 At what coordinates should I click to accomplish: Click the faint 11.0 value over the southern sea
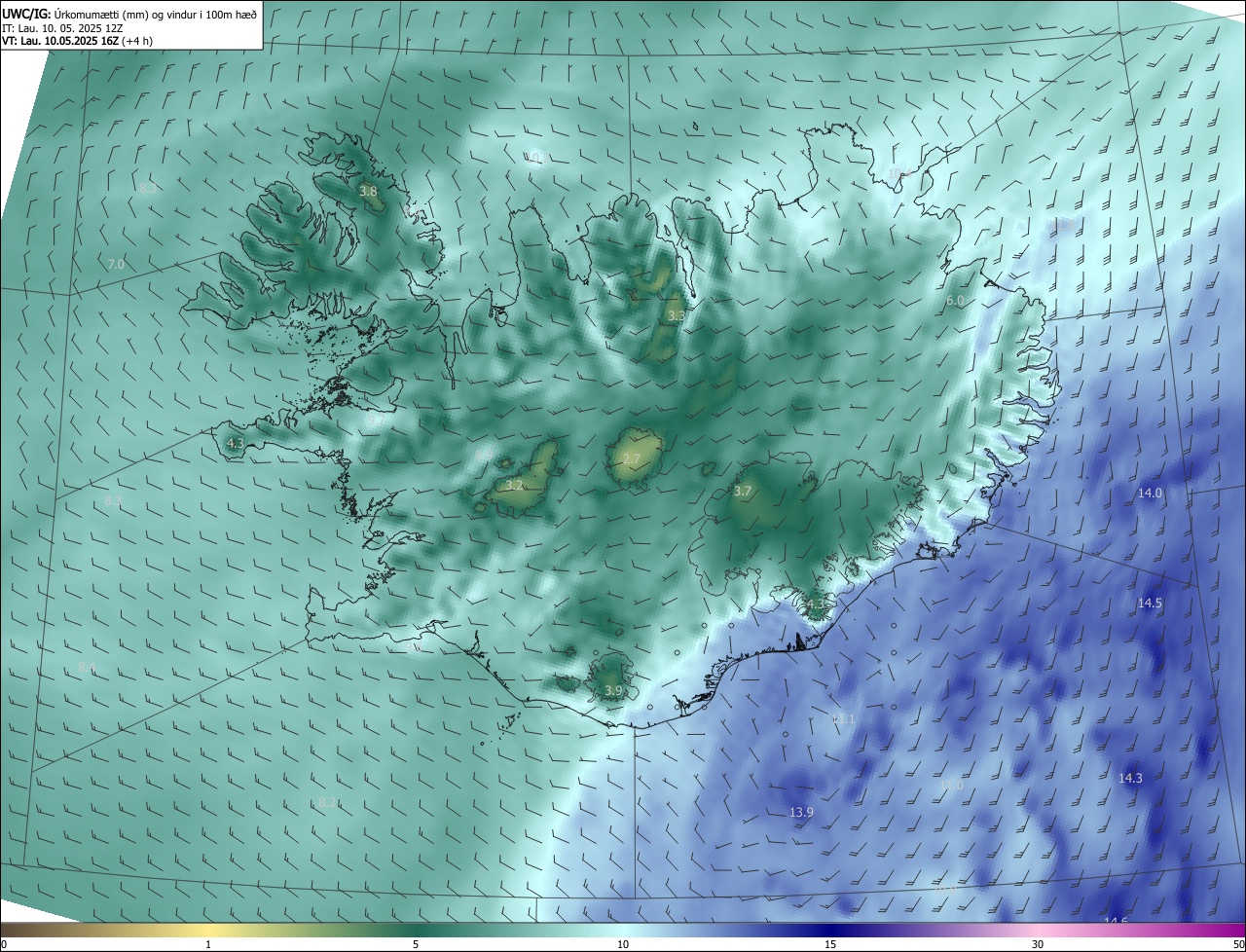[951, 785]
